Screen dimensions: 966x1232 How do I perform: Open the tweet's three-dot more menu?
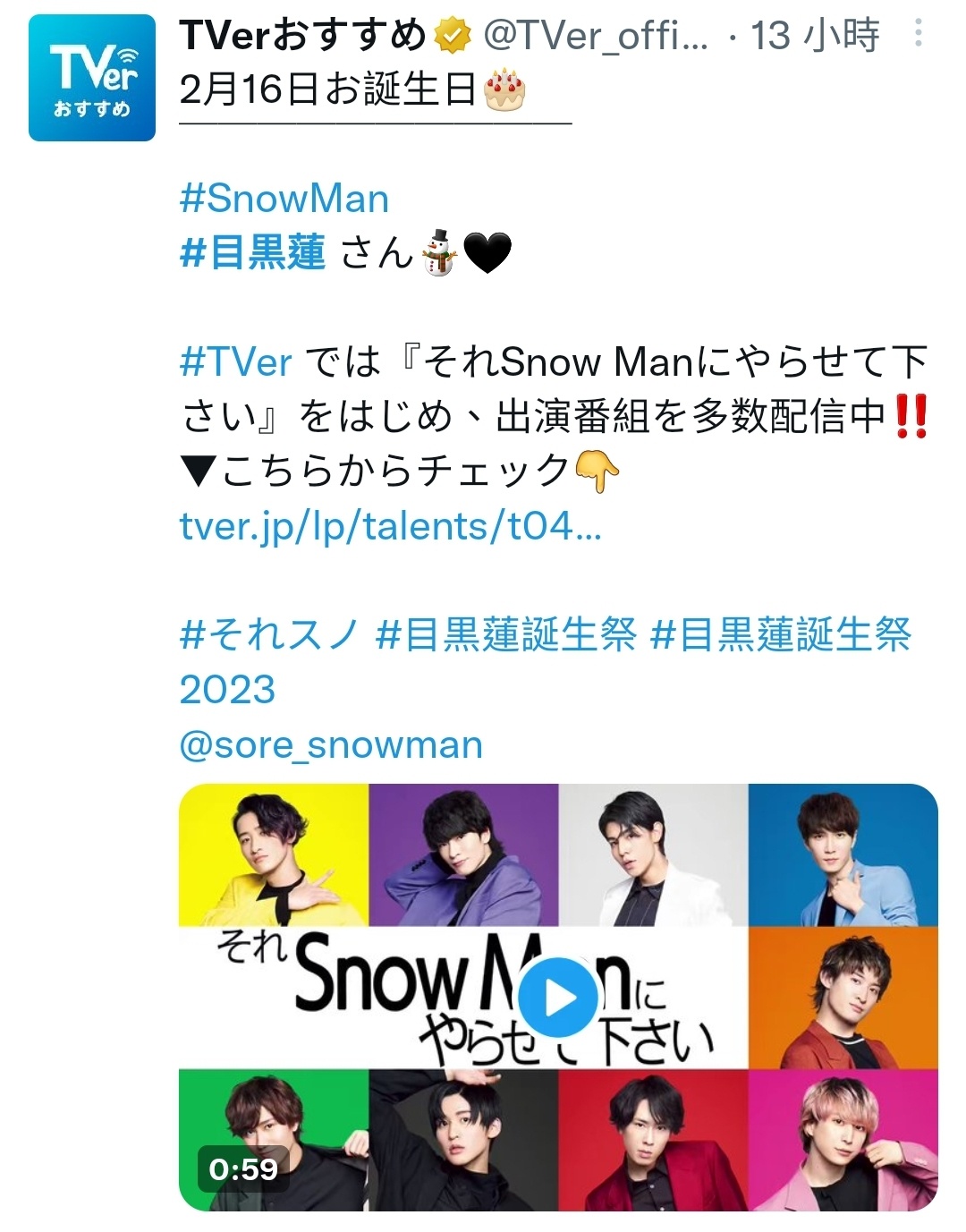pos(918,35)
